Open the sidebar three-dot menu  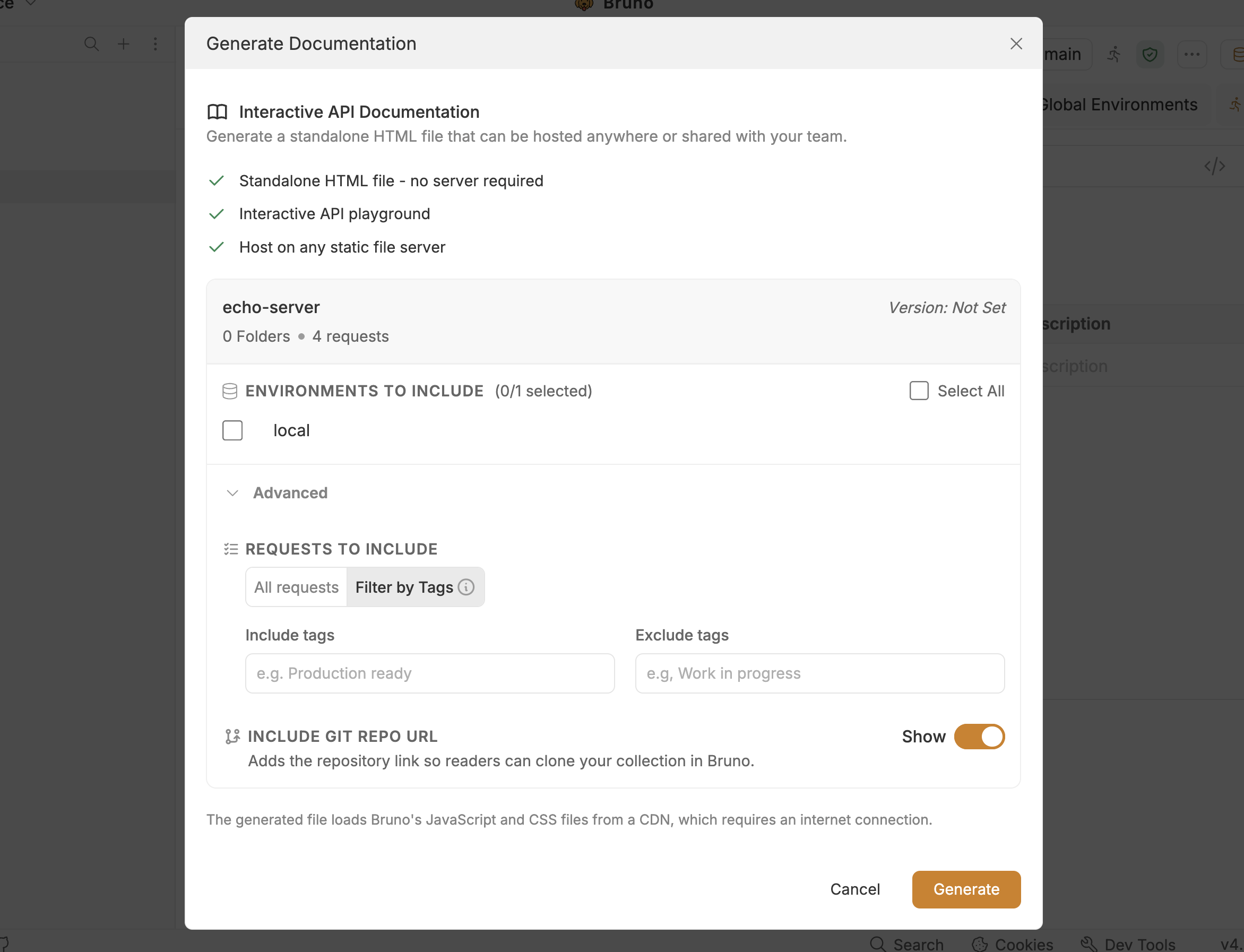coord(155,44)
